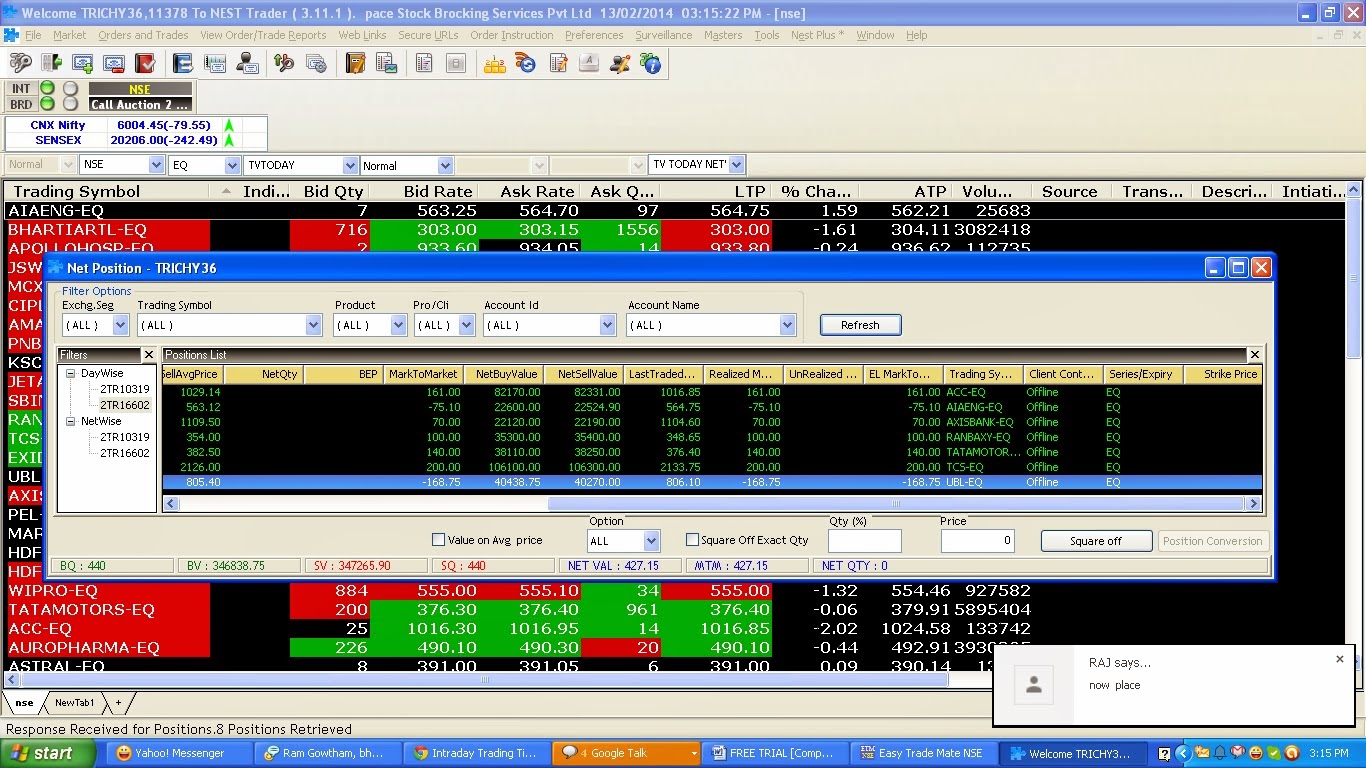Viewport: 1366px width, 768px height.
Task: Open the Account Name dropdown
Action: coord(787,325)
